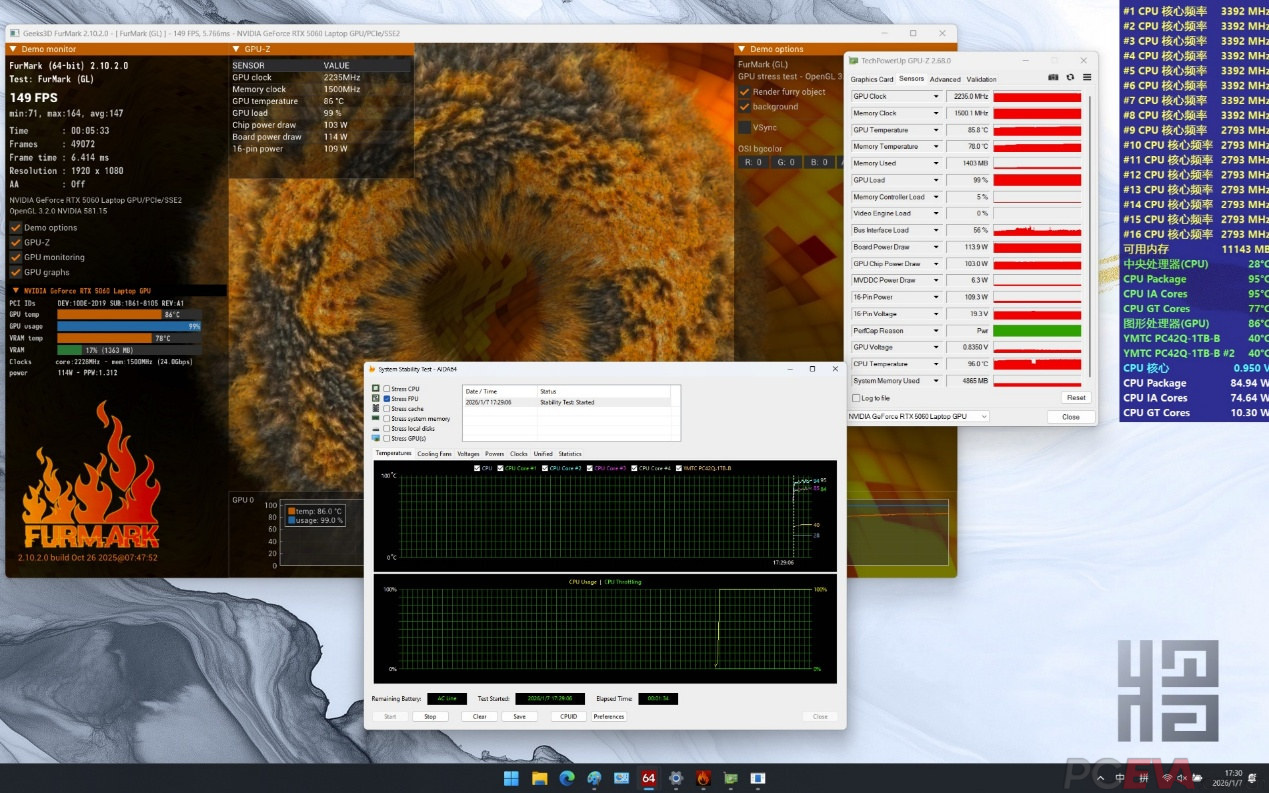This screenshot has width=1269, height=793.
Task: Enable the Stress CPU checkbox
Action: coord(387,389)
